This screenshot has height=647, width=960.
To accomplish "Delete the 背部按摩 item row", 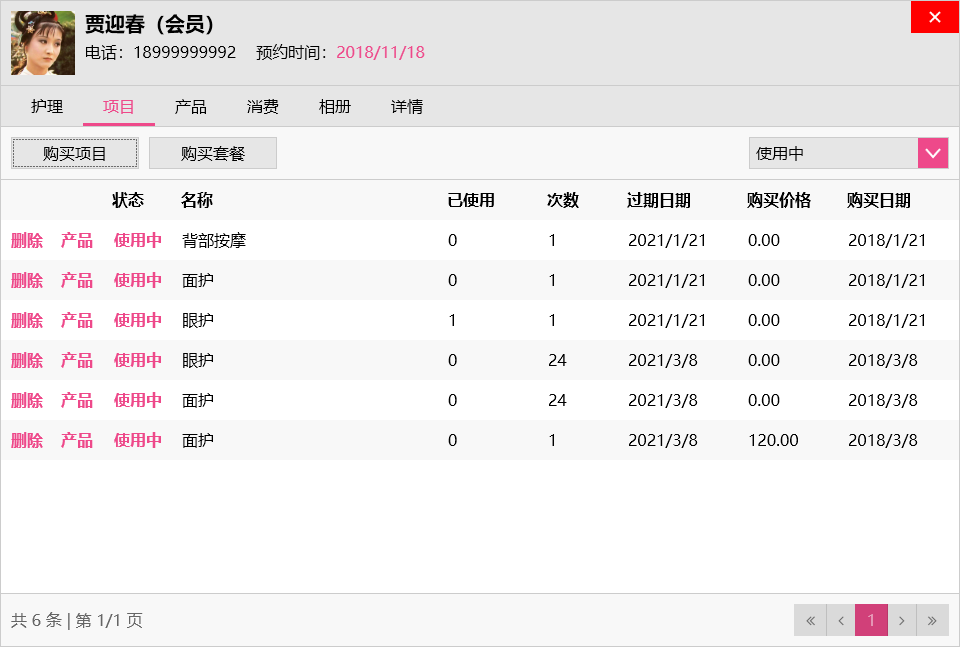I will point(27,240).
